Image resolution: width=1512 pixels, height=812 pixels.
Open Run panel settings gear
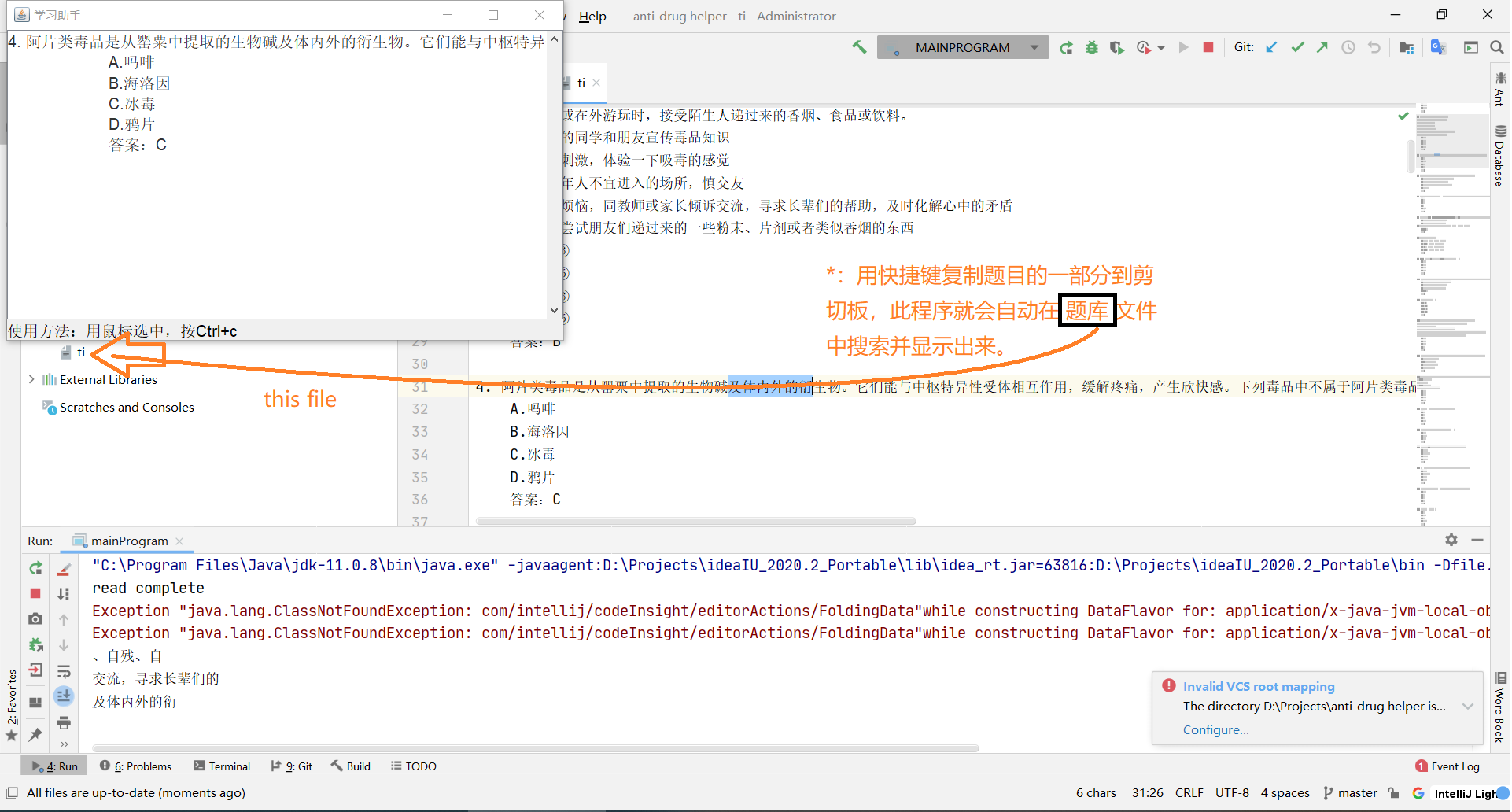click(x=1451, y=540)
